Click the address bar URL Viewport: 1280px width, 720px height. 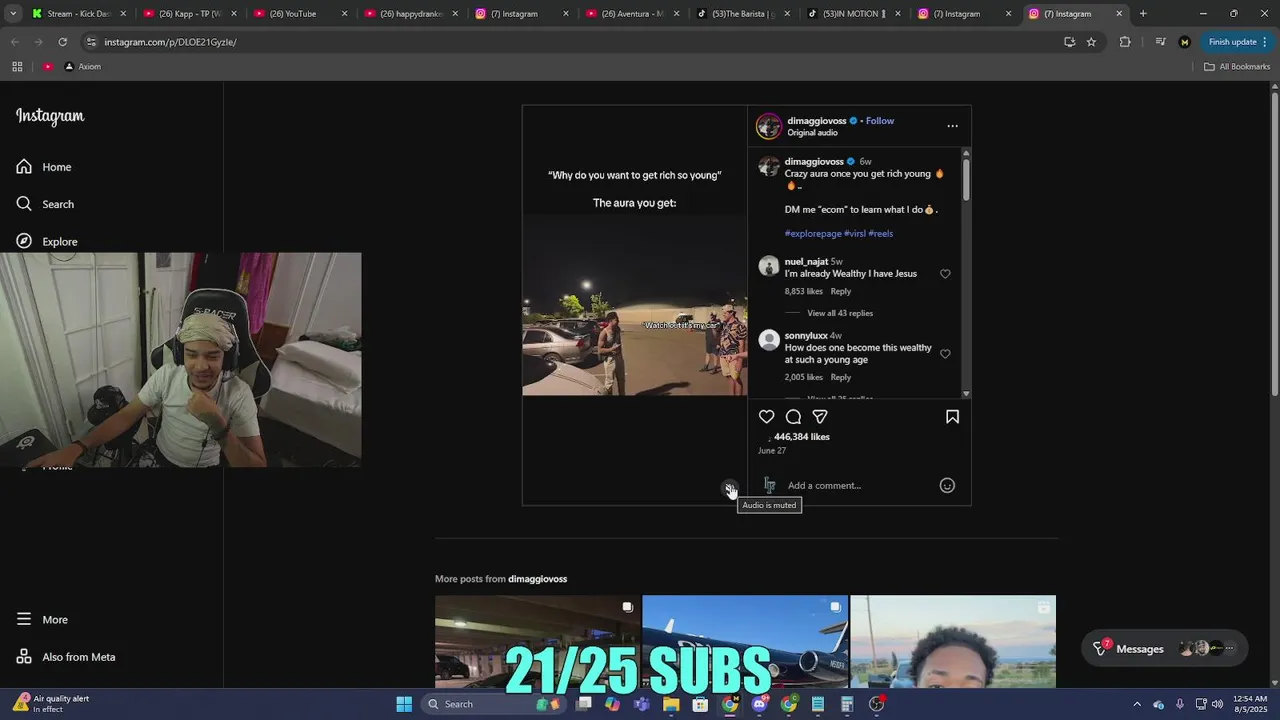click(170, 42)
